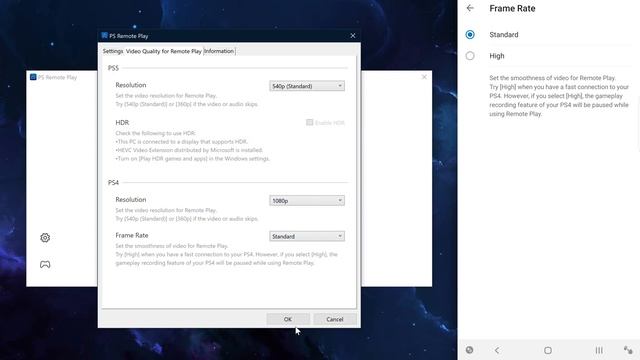Tap the icon at right end of phone navigation bar
Screen dimensions: 640x360
point(628,350)
